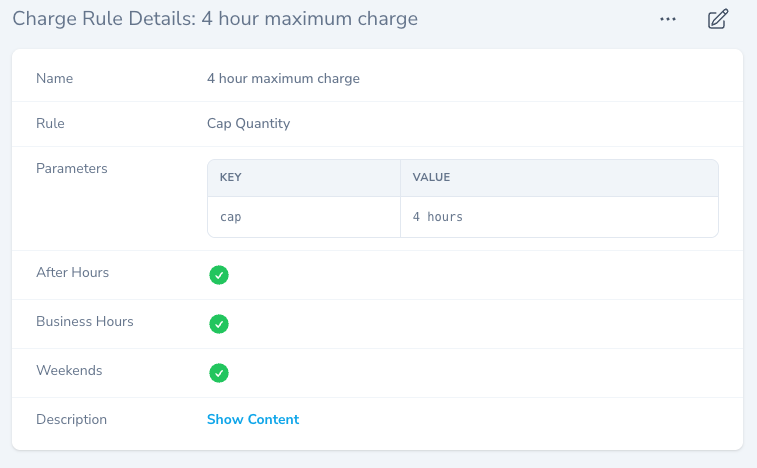Select the '4 hours' value cell
The height and width of the screenshot is (468, 757).
(559, 217)
